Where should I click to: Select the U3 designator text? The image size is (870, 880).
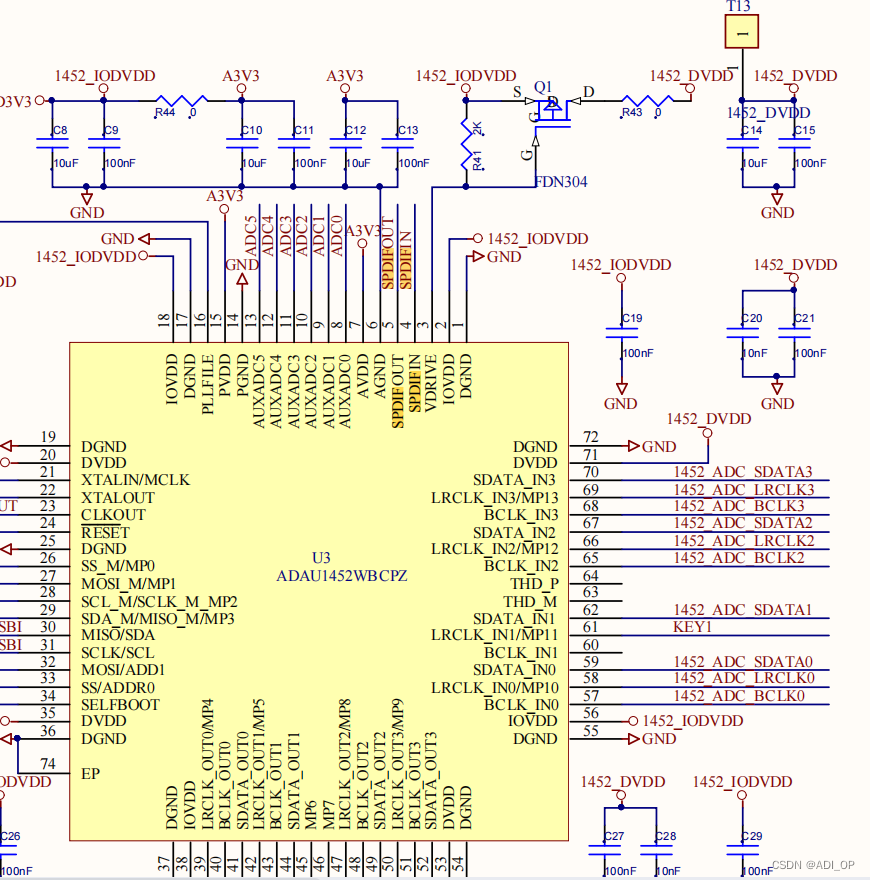tap(321, 558)
